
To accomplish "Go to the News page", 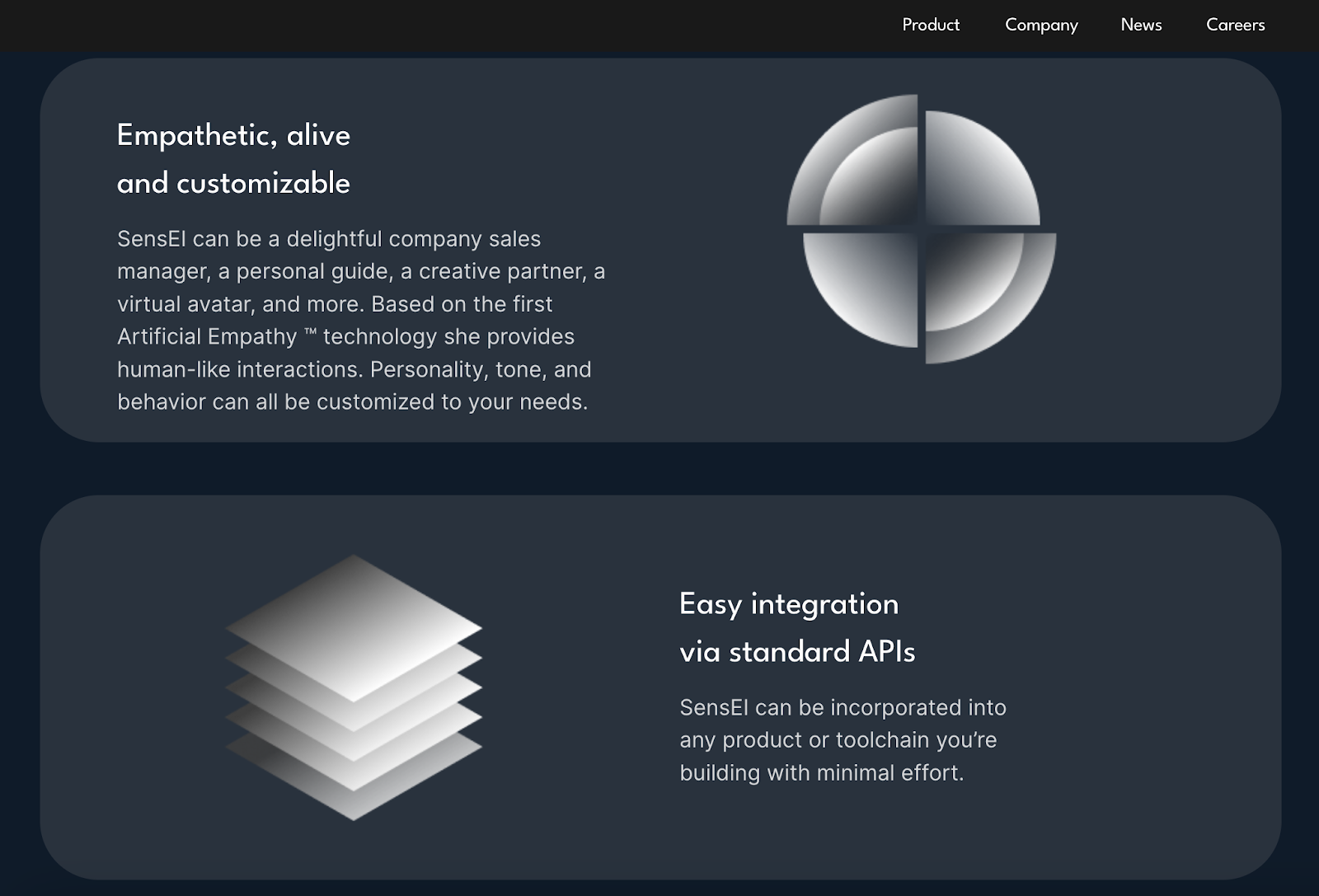I will click(x=1141, y=25).
